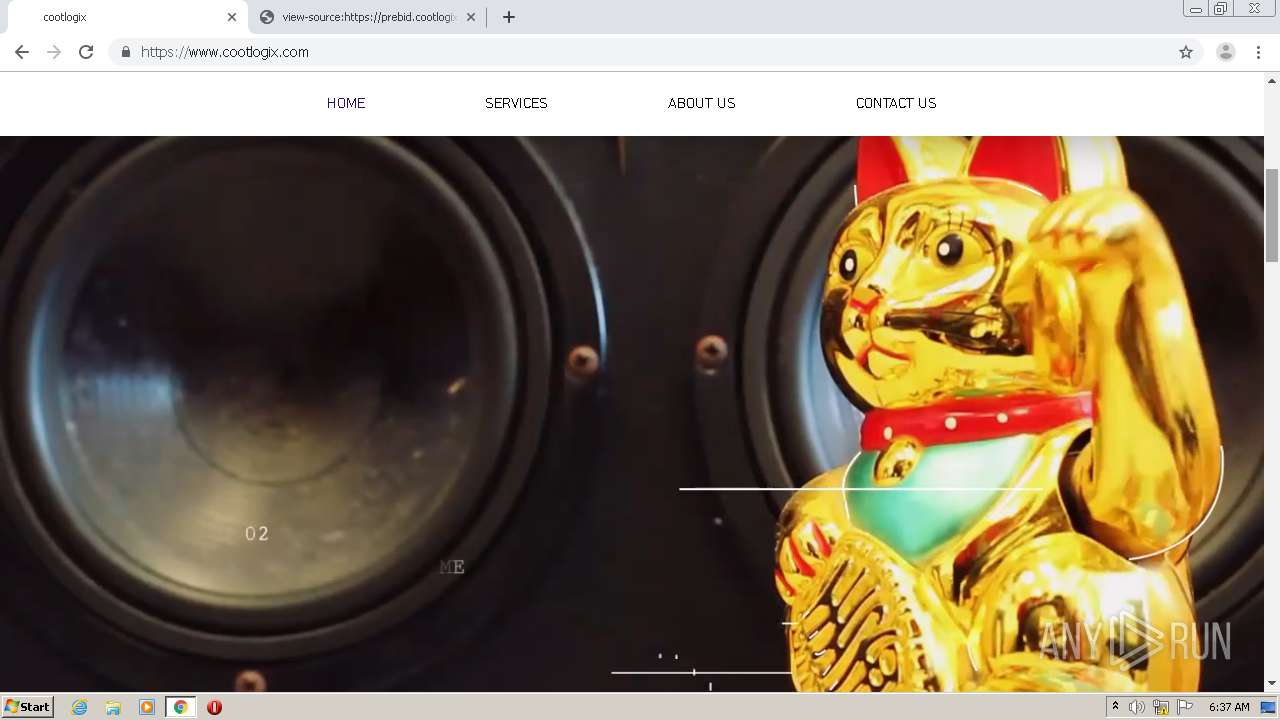The width and height of the screenshot is (1280, 720).
Task: Switch to the view-source prebid.cootlogix tab
Action: (x=367, y=17)
